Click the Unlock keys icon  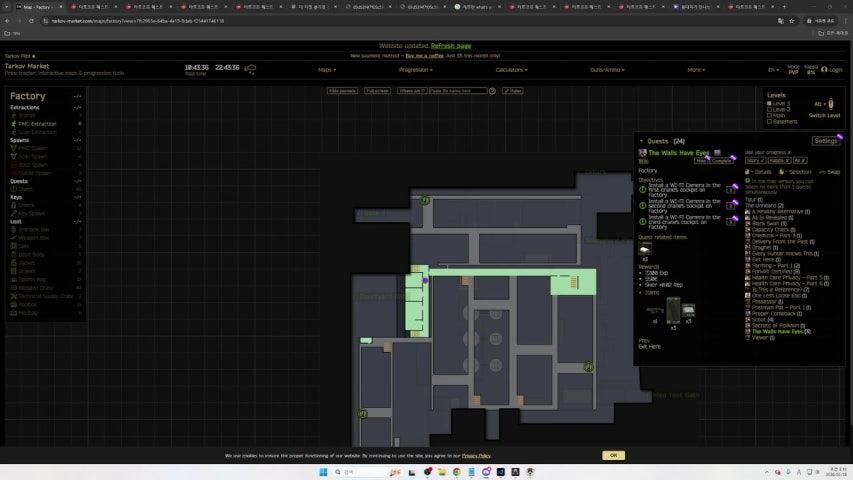tap(14, 205)
